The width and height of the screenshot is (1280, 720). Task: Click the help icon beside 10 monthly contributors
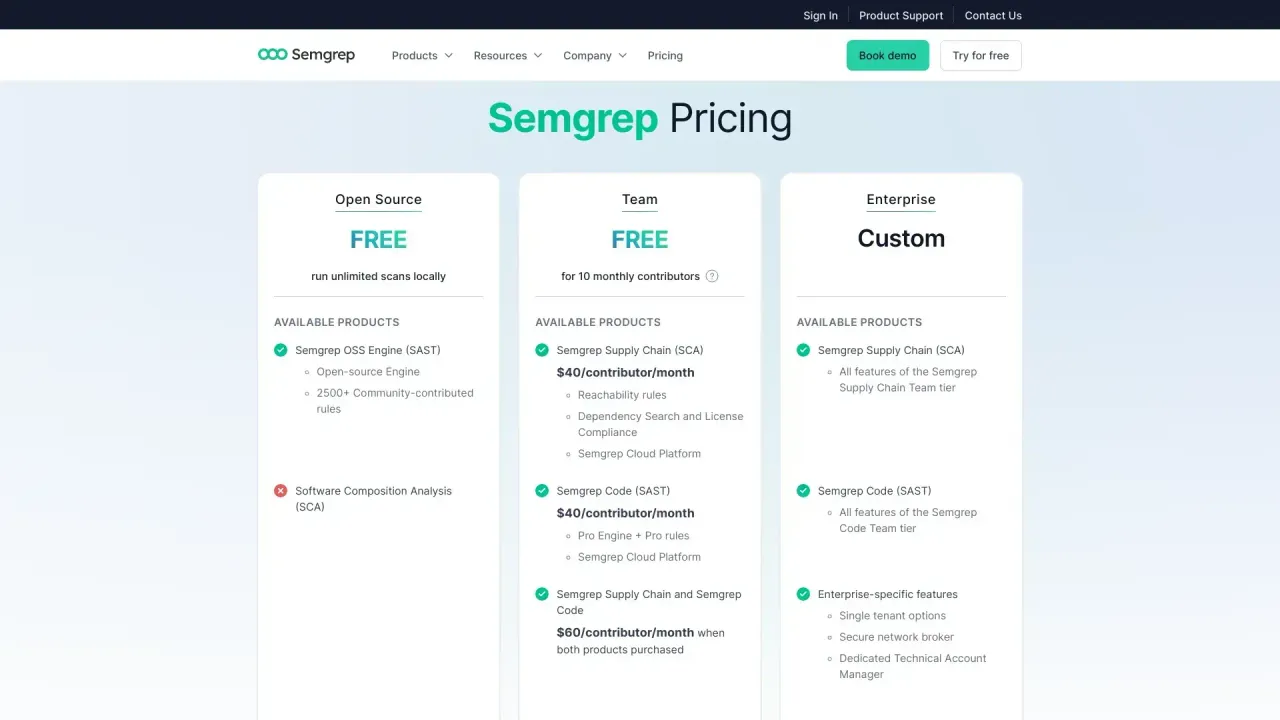tap(712, 276)
